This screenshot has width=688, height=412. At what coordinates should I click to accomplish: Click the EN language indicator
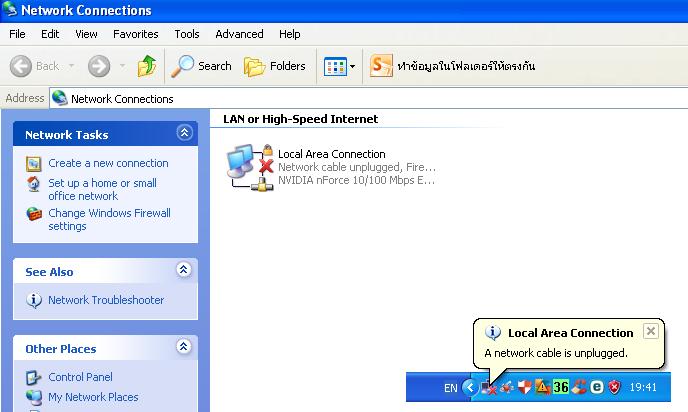click(451, 388)
